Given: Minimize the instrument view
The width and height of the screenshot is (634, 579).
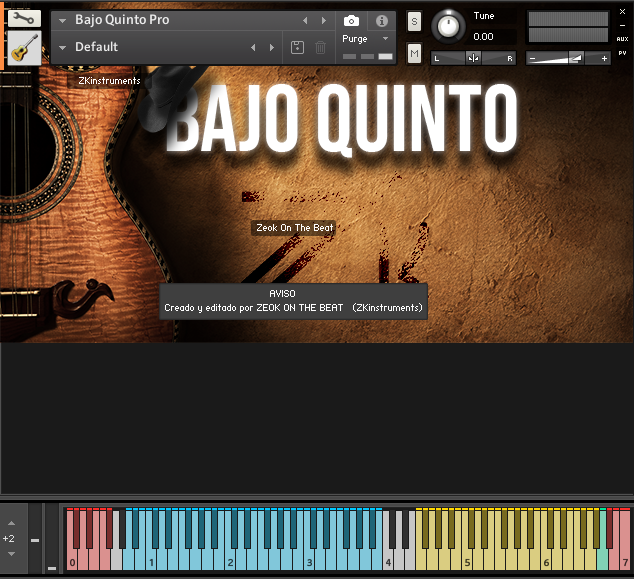Looking at the screenshot, I should (x=622, y=25).
